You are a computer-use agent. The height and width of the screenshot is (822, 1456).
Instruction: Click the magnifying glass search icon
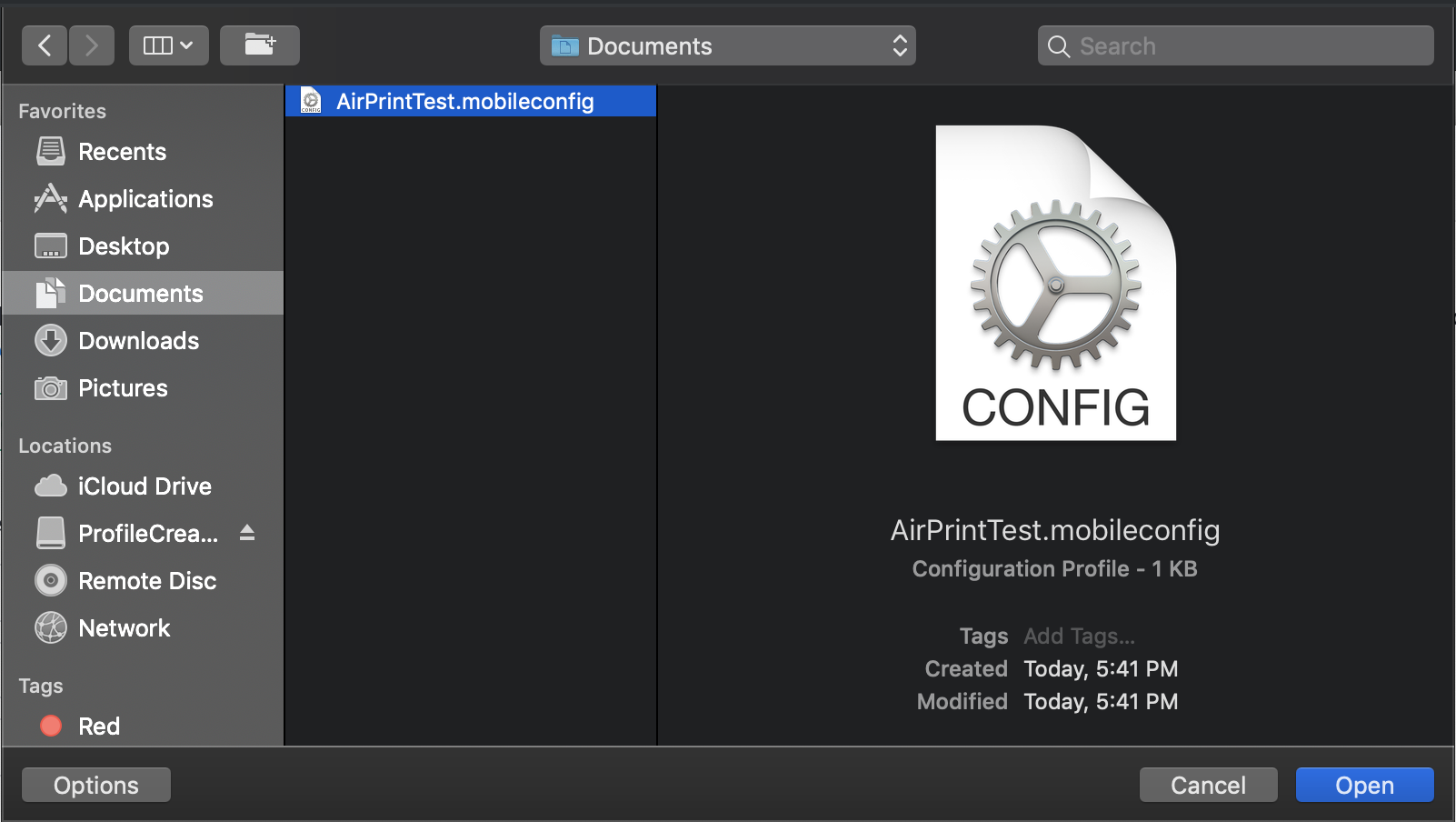pyautogui.click(x=1059, y=46)
